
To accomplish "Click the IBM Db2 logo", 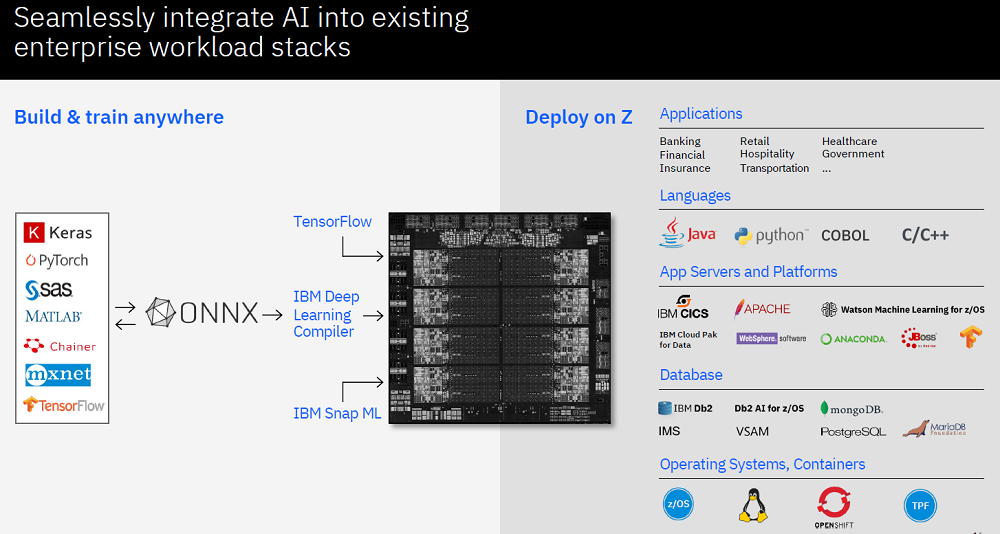I will tap(685, 408).
